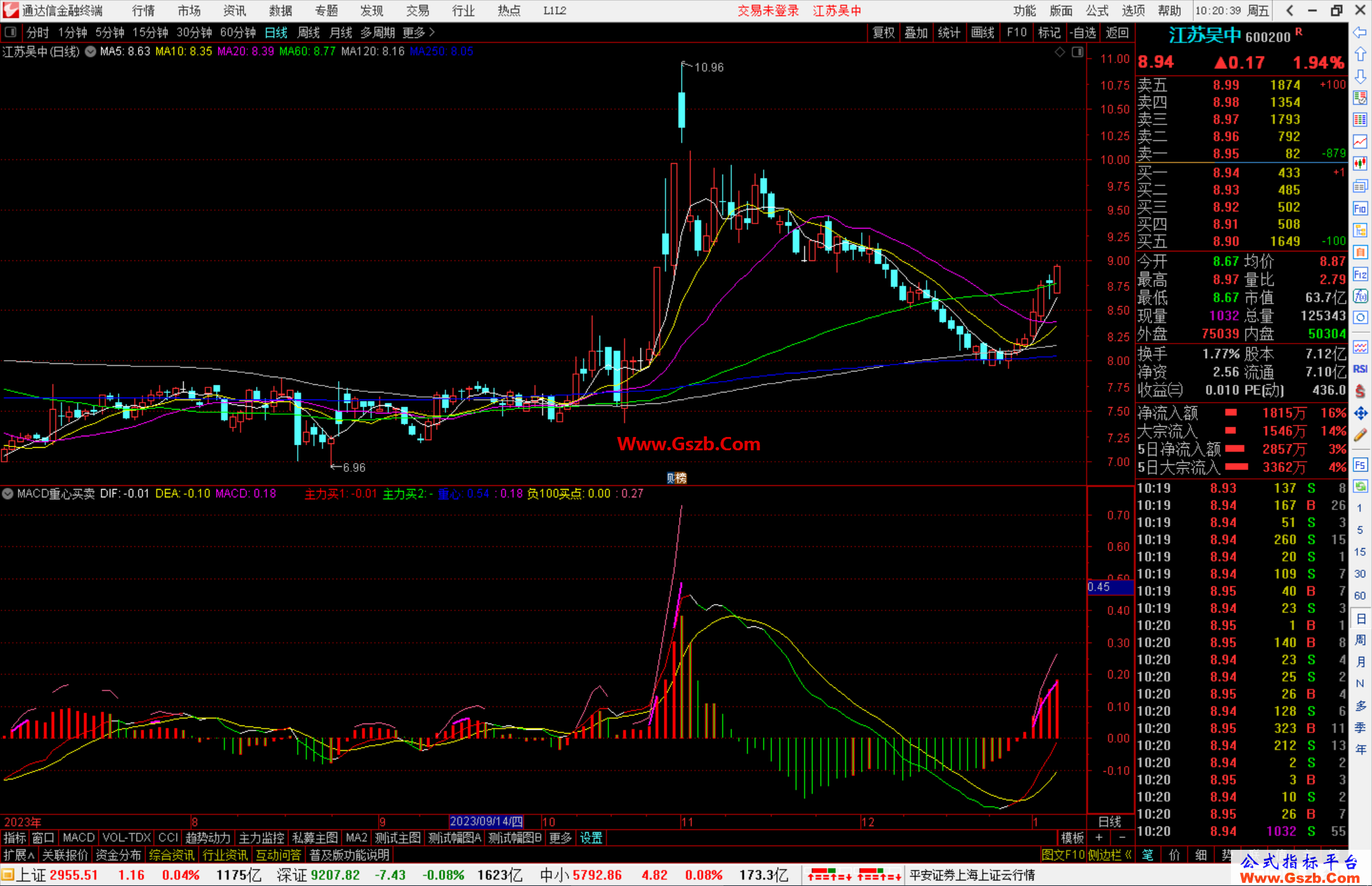
Task: Open the red line chart icon in sidebar
Action: pyautogui.click(x=1360, y=142)
